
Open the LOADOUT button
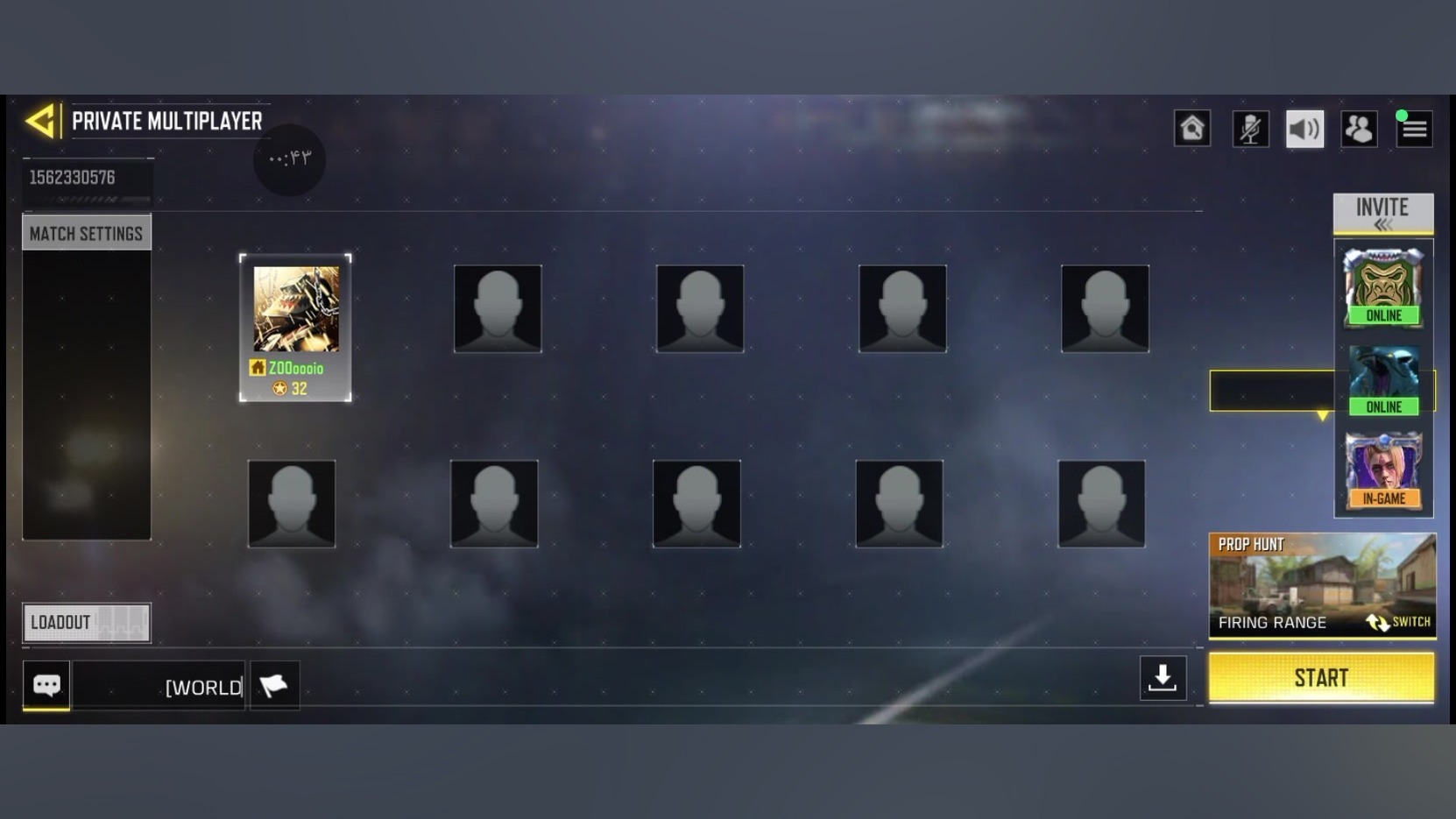(87, 623)
